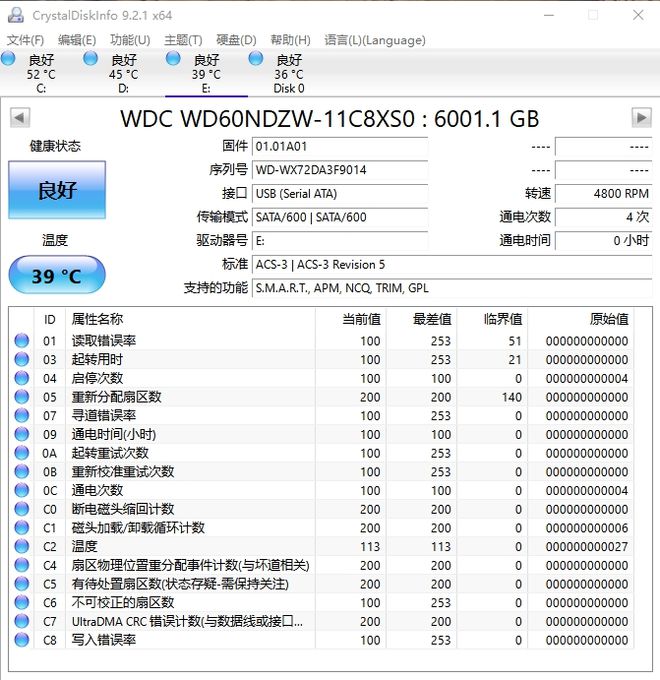Image resolution: width=660 pixels, height=680 pixels.
Task: Click the serial number field WD-WX72DA3F9014
Action: pos(340,170)
